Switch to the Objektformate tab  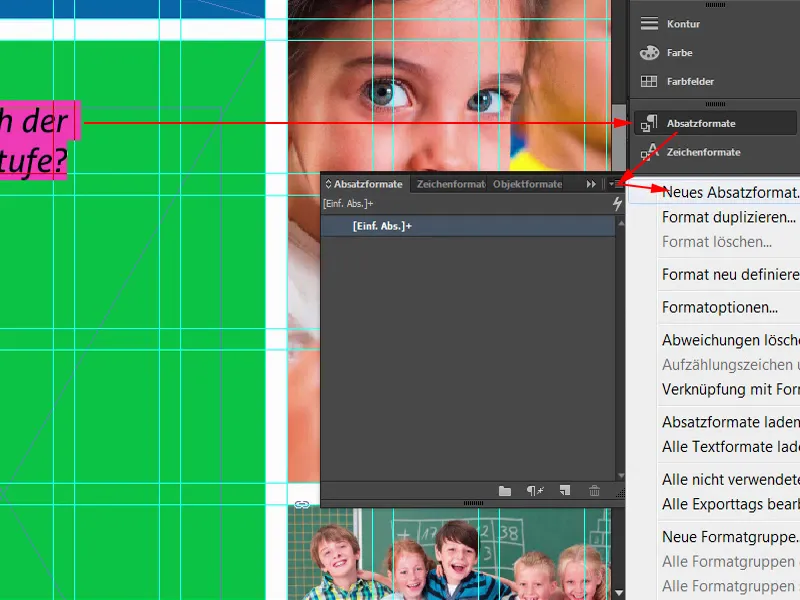[x=527, y=184]
